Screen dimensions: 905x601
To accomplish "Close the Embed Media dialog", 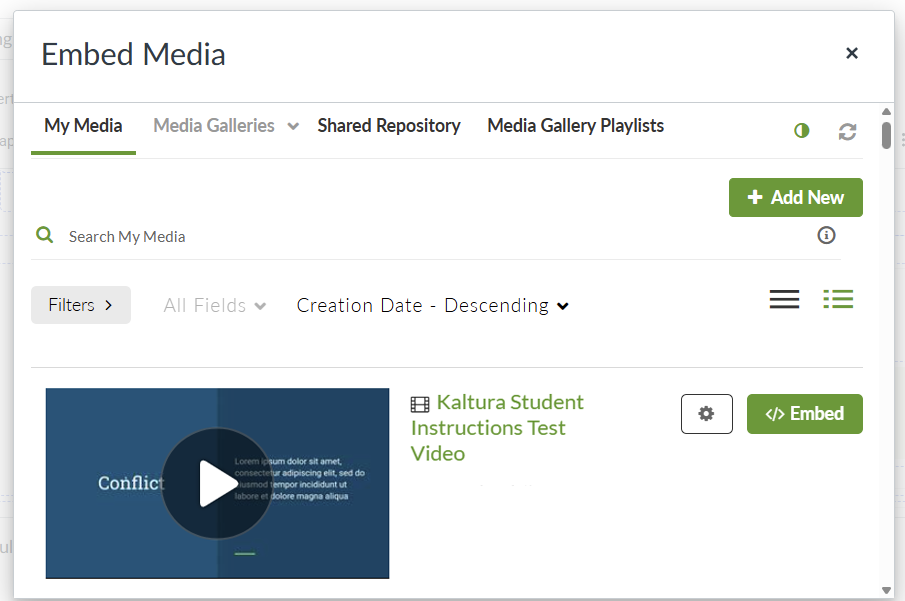I will pyautogui.click(x=852, y=53).
